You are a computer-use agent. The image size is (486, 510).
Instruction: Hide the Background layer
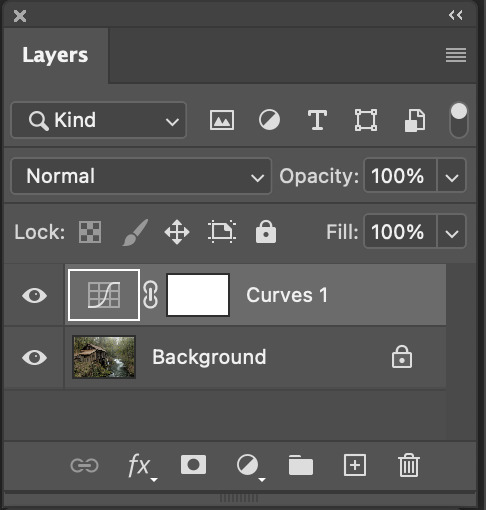coord(34,358)
